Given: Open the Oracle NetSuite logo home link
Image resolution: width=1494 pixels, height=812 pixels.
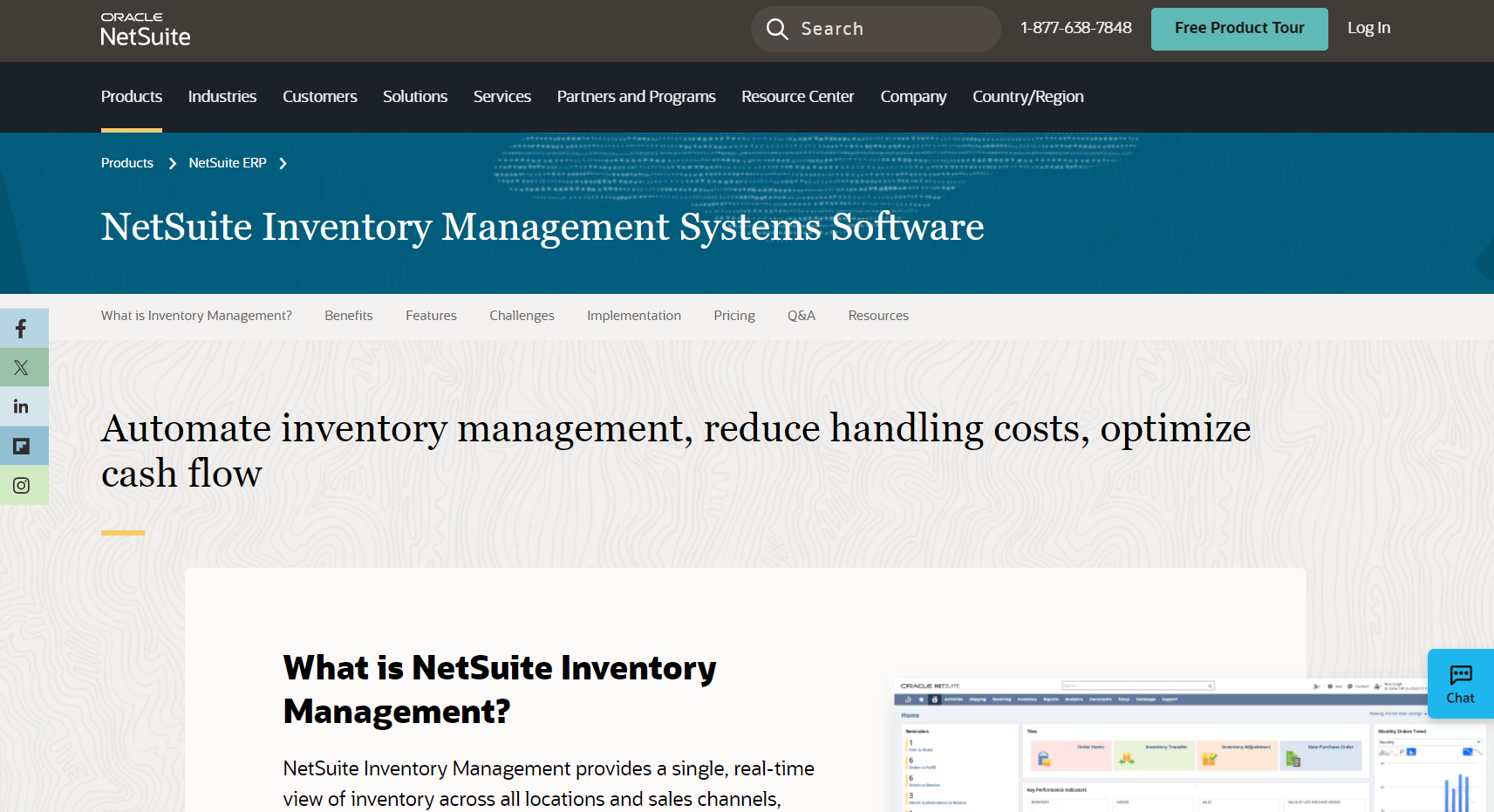Looking at the screenshot, I should click(146, 30).
